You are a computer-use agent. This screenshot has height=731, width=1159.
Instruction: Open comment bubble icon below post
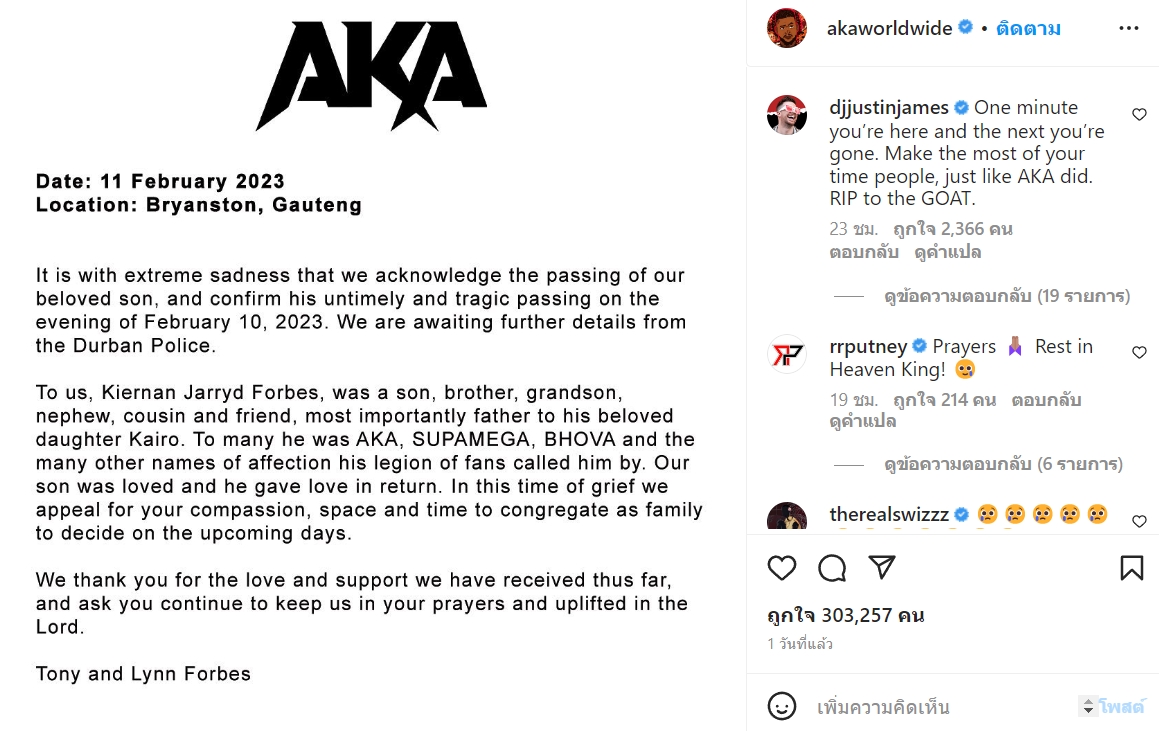coord(832,568)
